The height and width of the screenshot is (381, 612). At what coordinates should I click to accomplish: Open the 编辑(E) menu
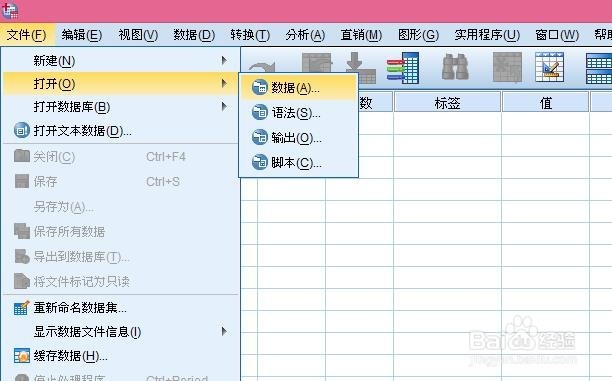pos(82,35)
